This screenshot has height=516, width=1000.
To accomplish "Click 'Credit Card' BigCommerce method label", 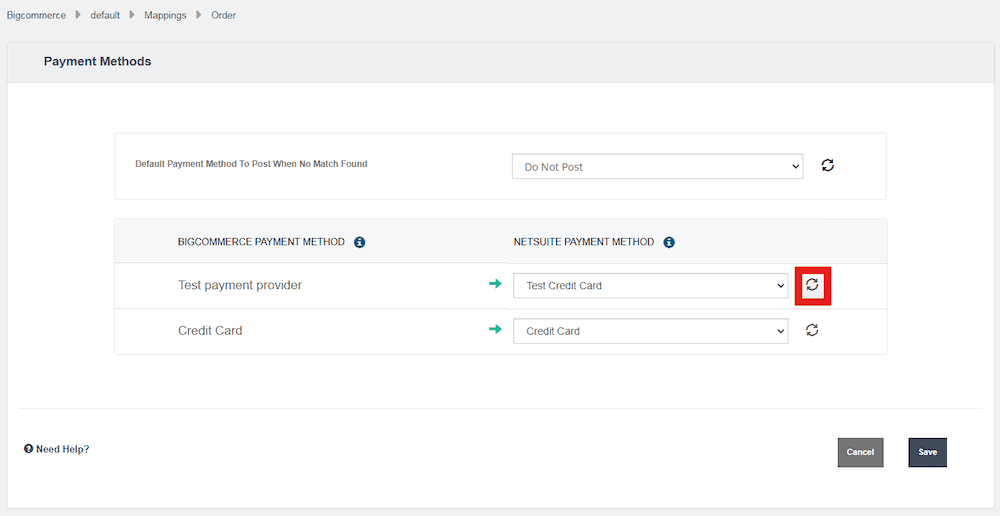I will point(210,331).
